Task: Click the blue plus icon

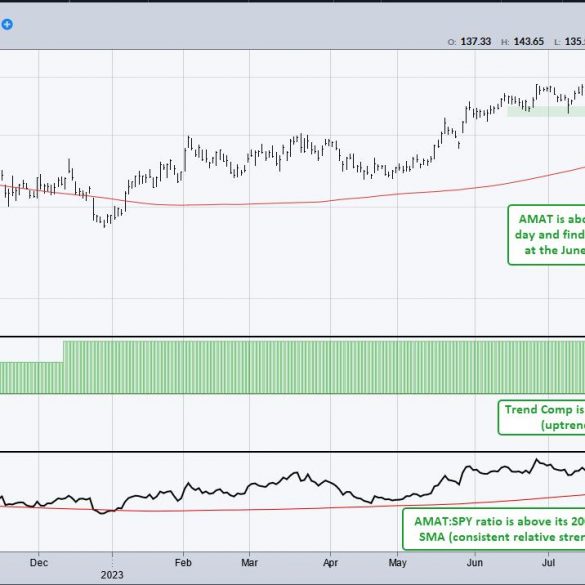Action: [x=7, y=25]
